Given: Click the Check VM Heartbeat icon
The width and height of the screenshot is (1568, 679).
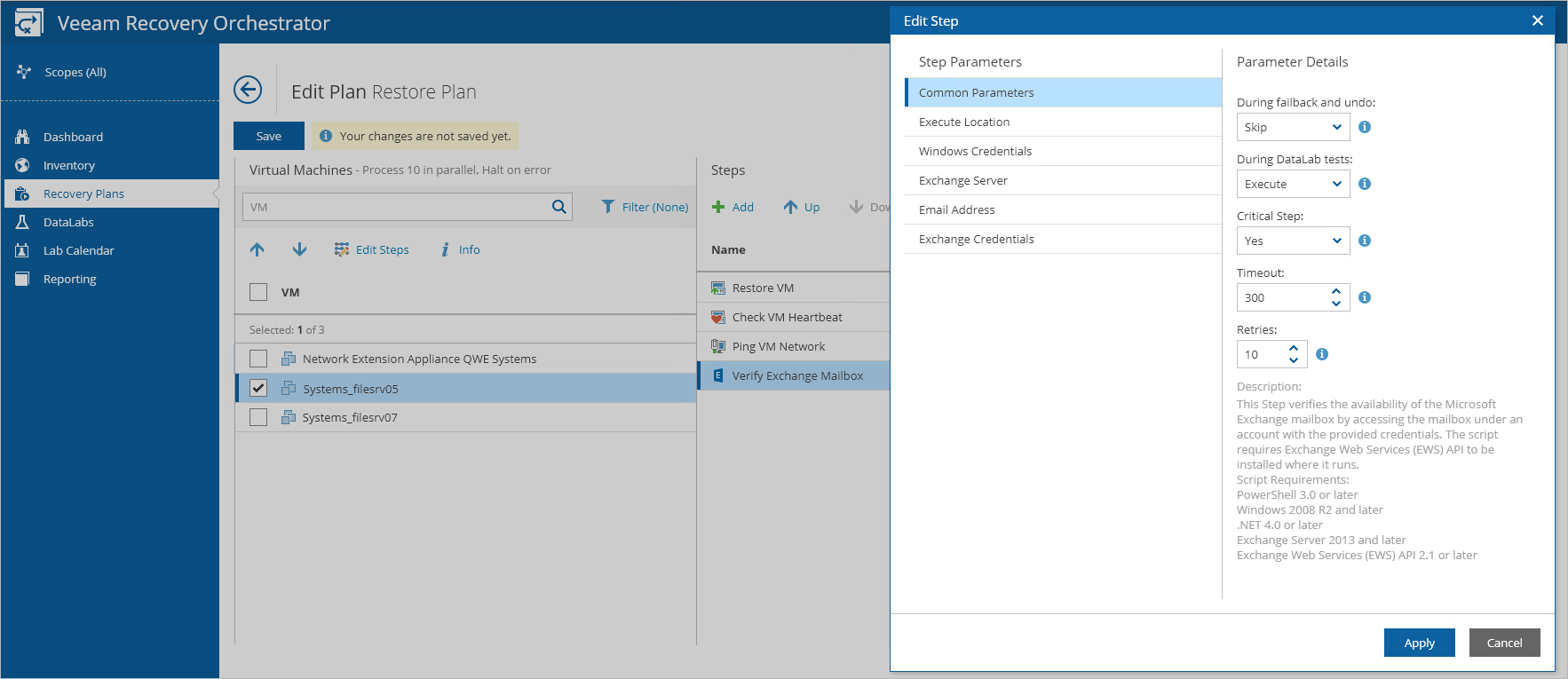Looking at the screenshot, I should [718, 317].
